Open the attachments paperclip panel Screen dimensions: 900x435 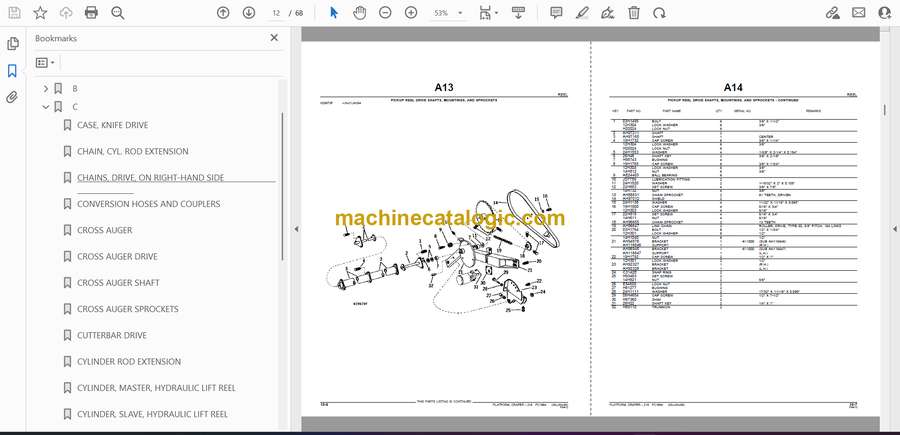pos(13,97)
